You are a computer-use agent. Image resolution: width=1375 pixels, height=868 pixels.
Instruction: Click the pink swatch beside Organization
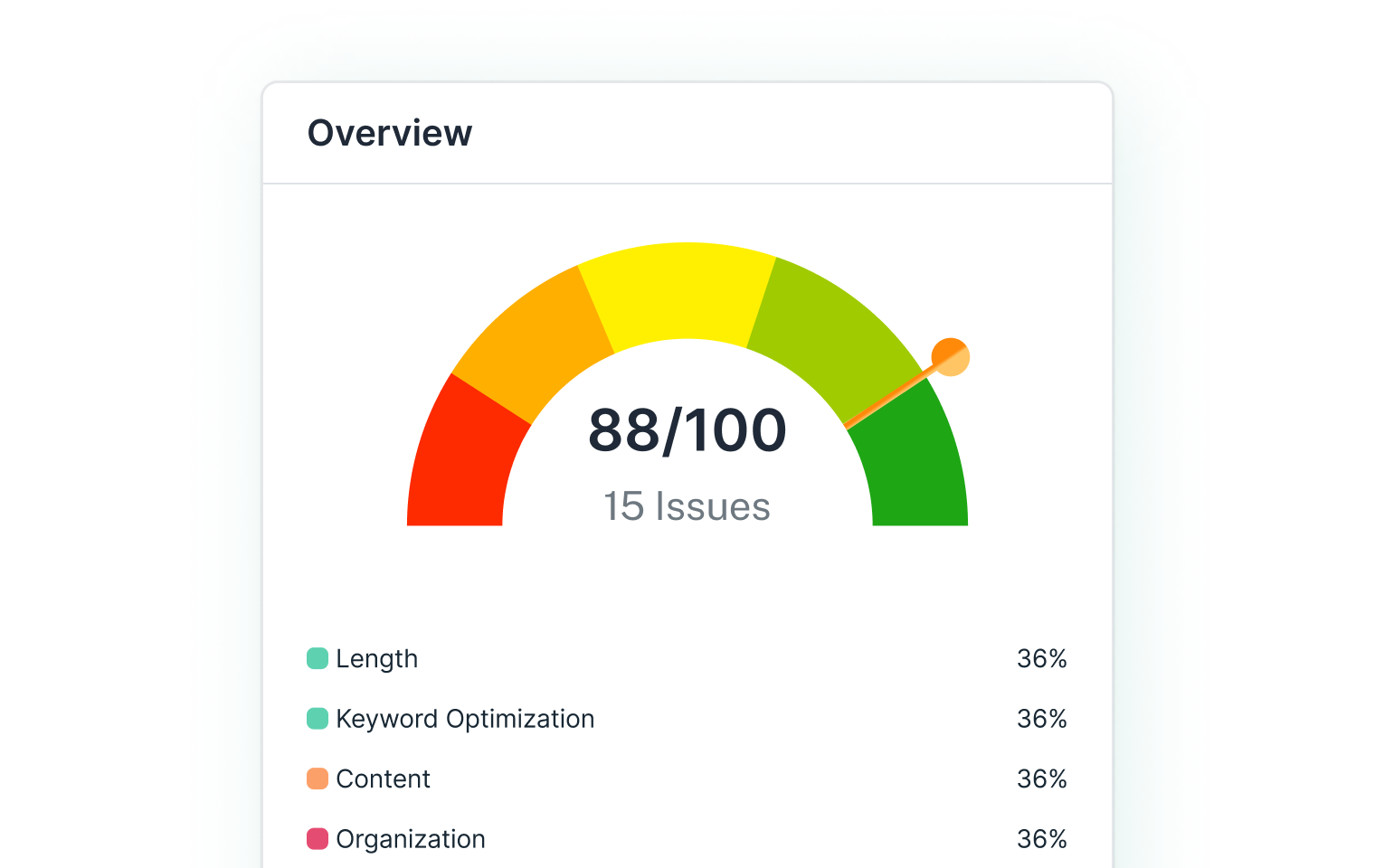[318, 839]
